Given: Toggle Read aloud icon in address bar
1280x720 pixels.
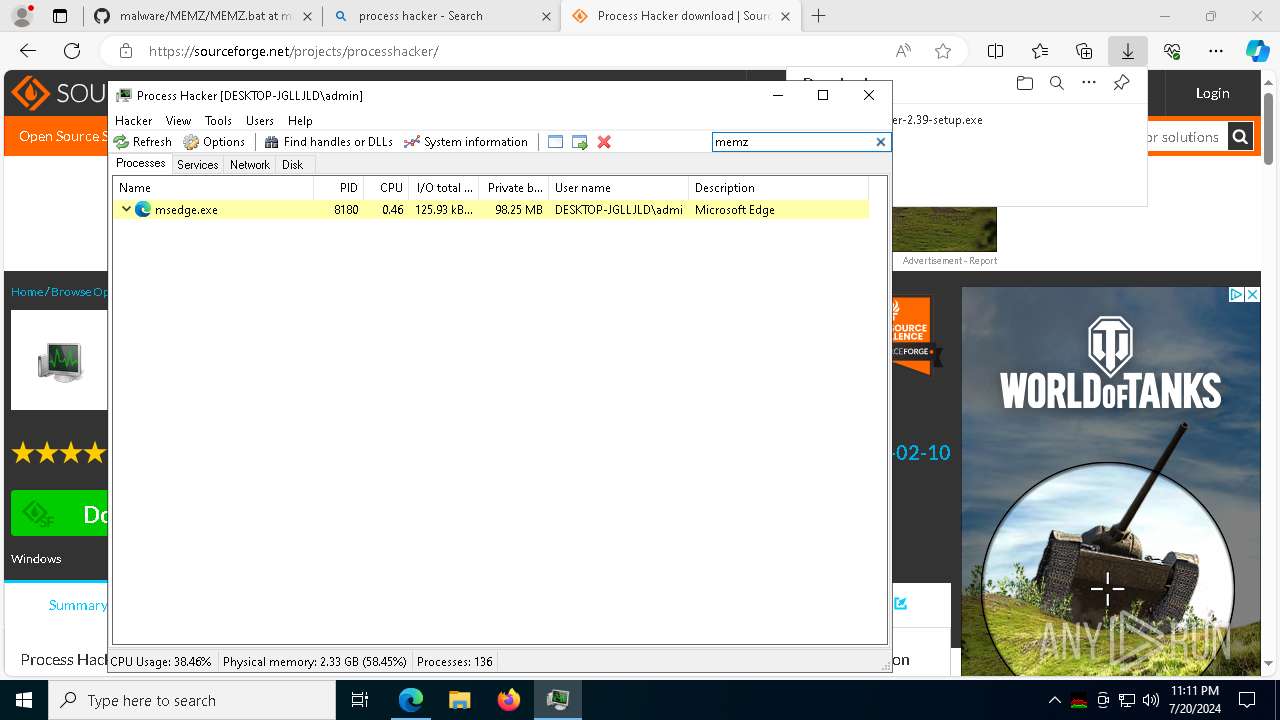Looking at the screenshot, I should 903,51.
